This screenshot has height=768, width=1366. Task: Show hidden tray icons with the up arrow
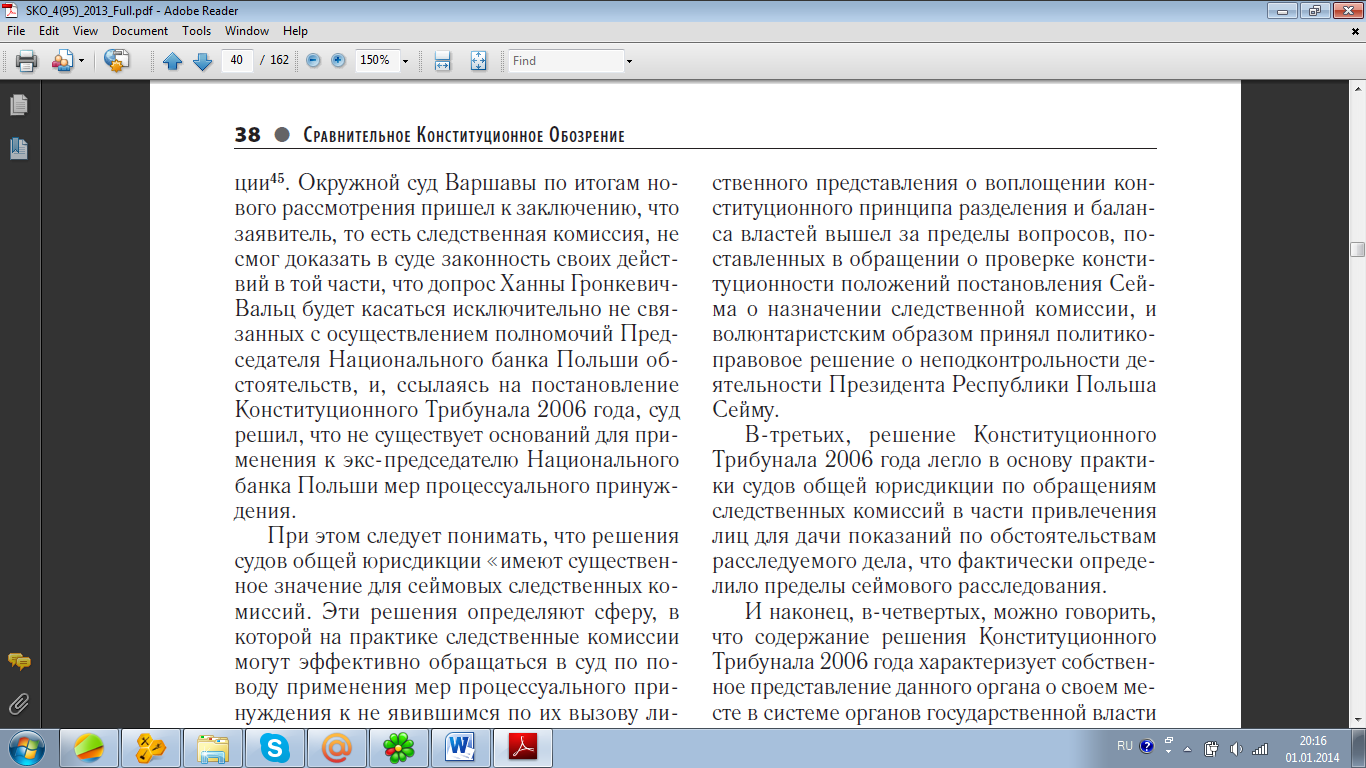pyautogui.click(x=1188, y=747)
